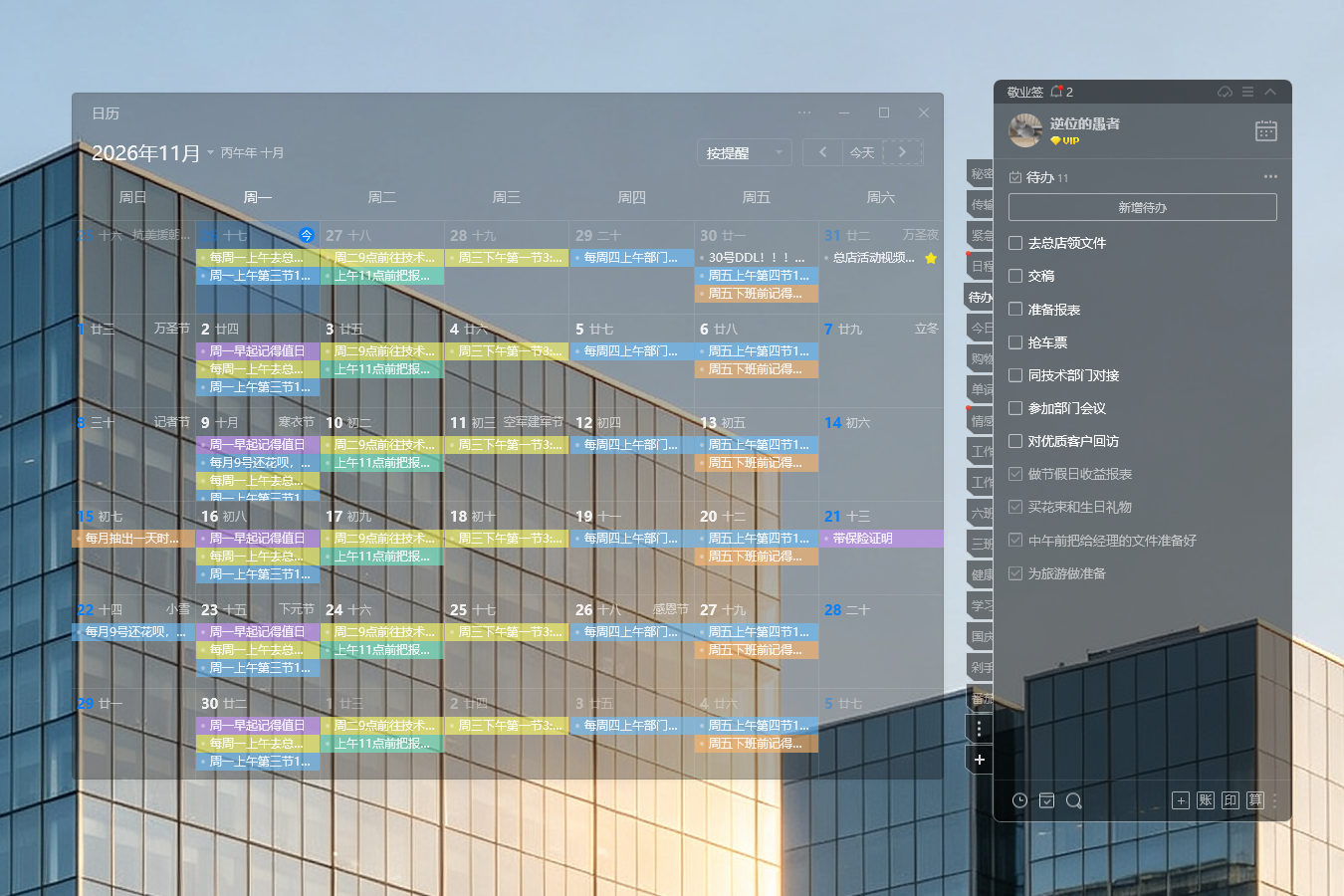Mark 准备报表 as done

point(1015,310)
